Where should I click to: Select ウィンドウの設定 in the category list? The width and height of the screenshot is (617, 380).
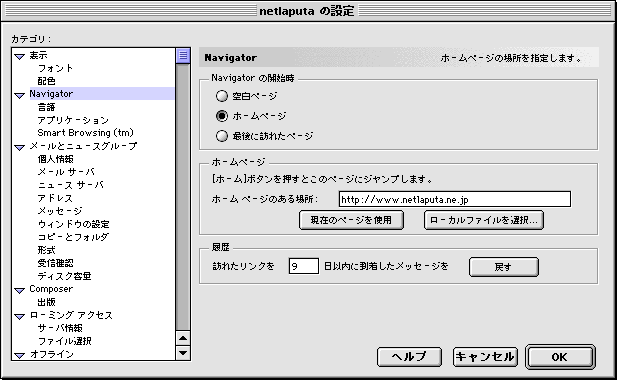[x=74, y=224]
